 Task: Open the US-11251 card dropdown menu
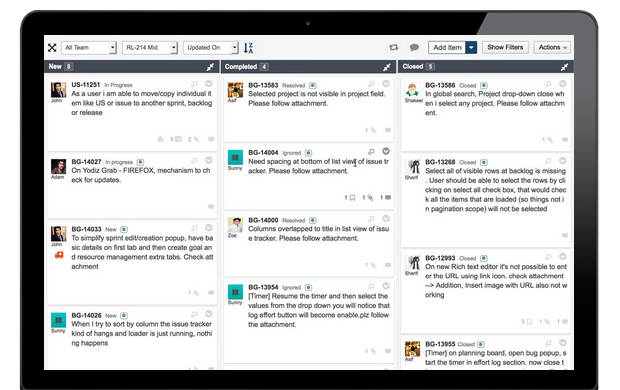tap(209, 83)
